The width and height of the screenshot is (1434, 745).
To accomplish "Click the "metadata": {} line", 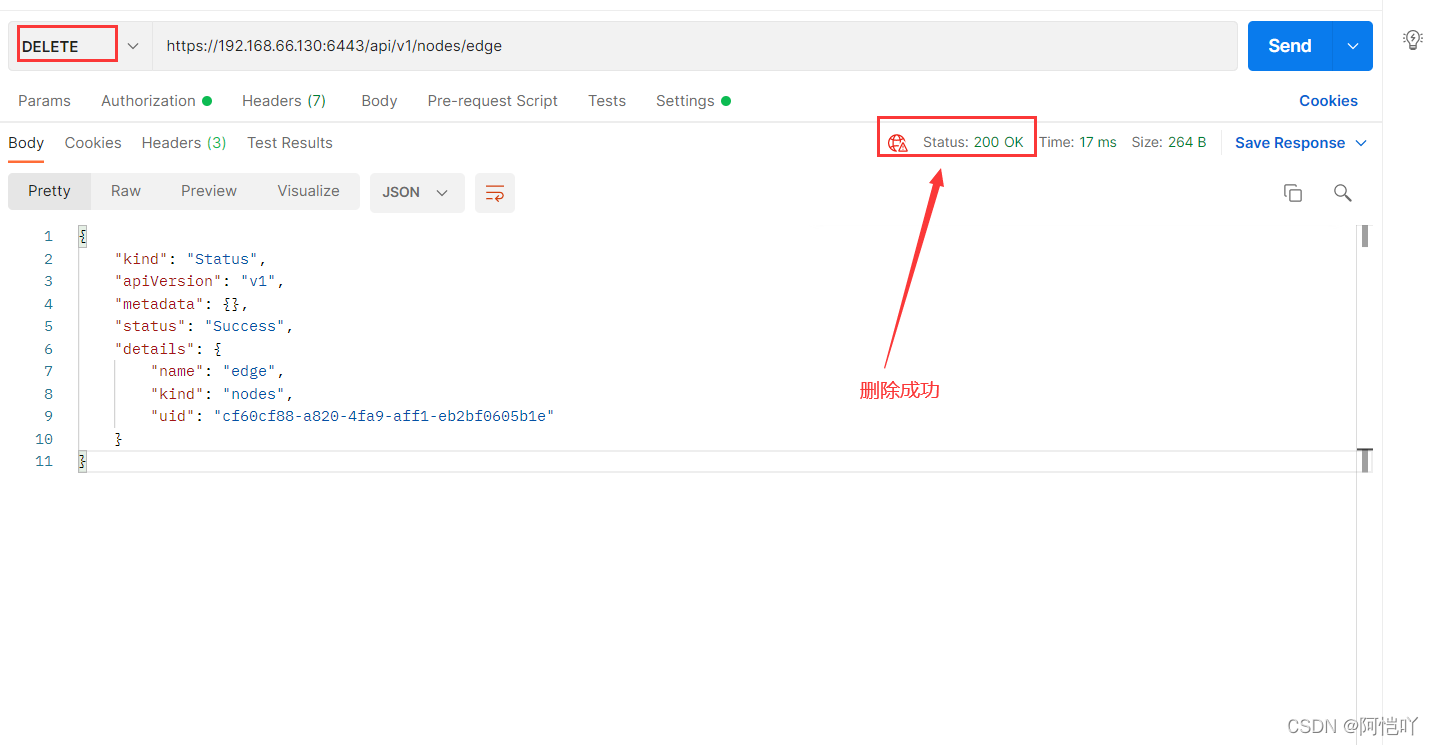I will click(x=181, y=304).
